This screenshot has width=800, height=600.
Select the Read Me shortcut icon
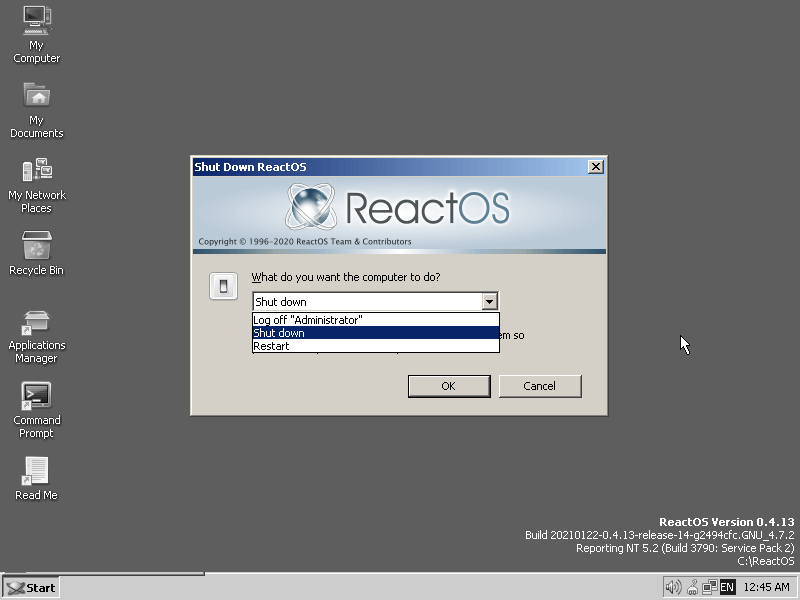[x=36, y=479]
